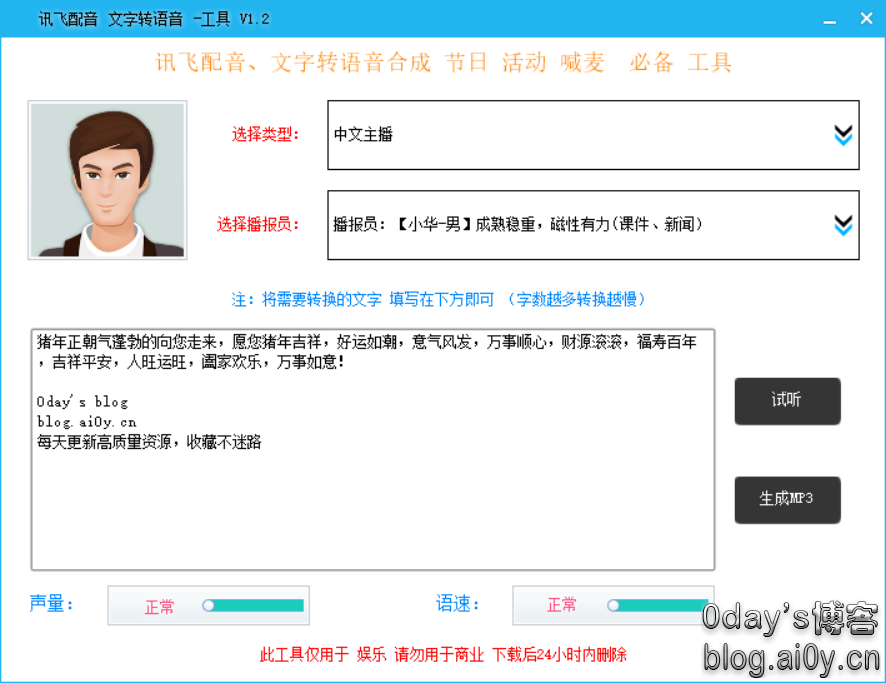Screen dimensions: 886x683
Task: Click the 正常 value beside 声量
Action: pyautogui.click(x=159, y=607)
